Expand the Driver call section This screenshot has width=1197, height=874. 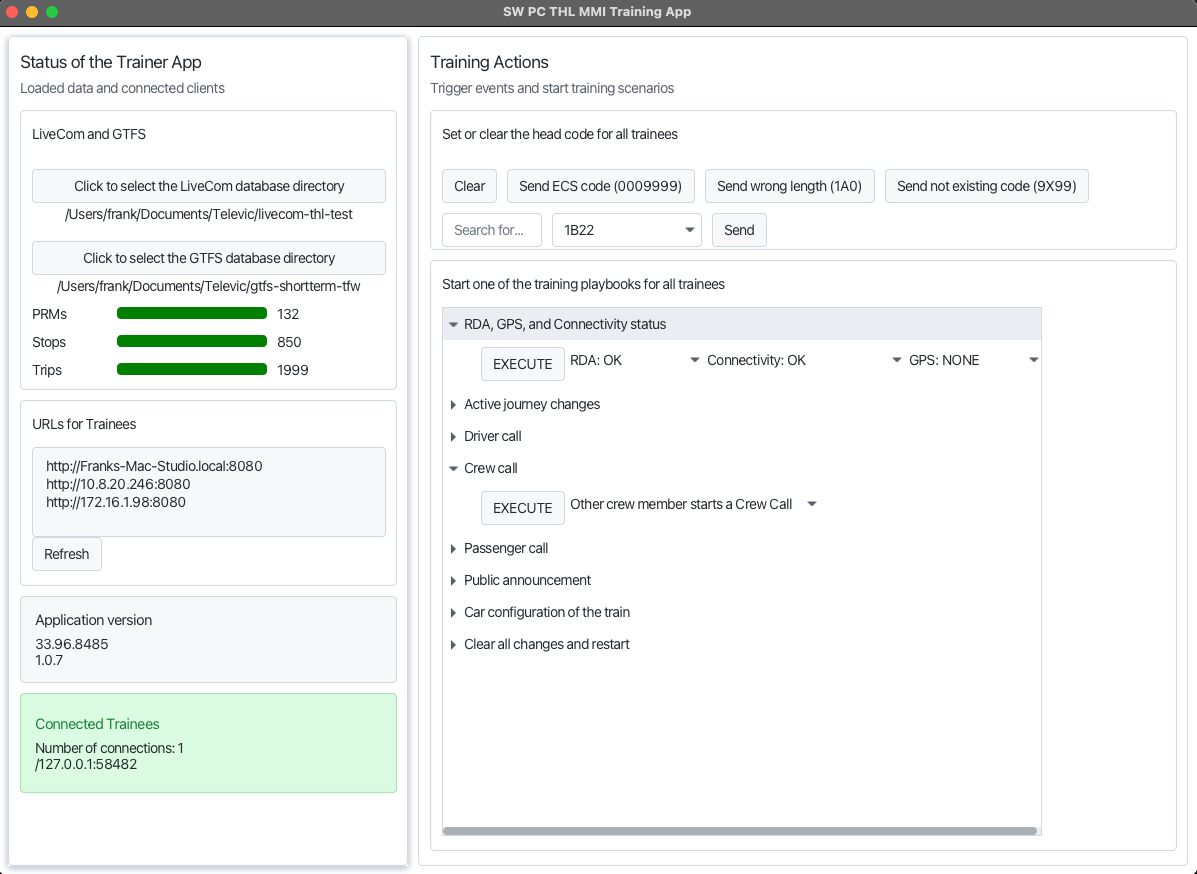(x=453, y=437)
